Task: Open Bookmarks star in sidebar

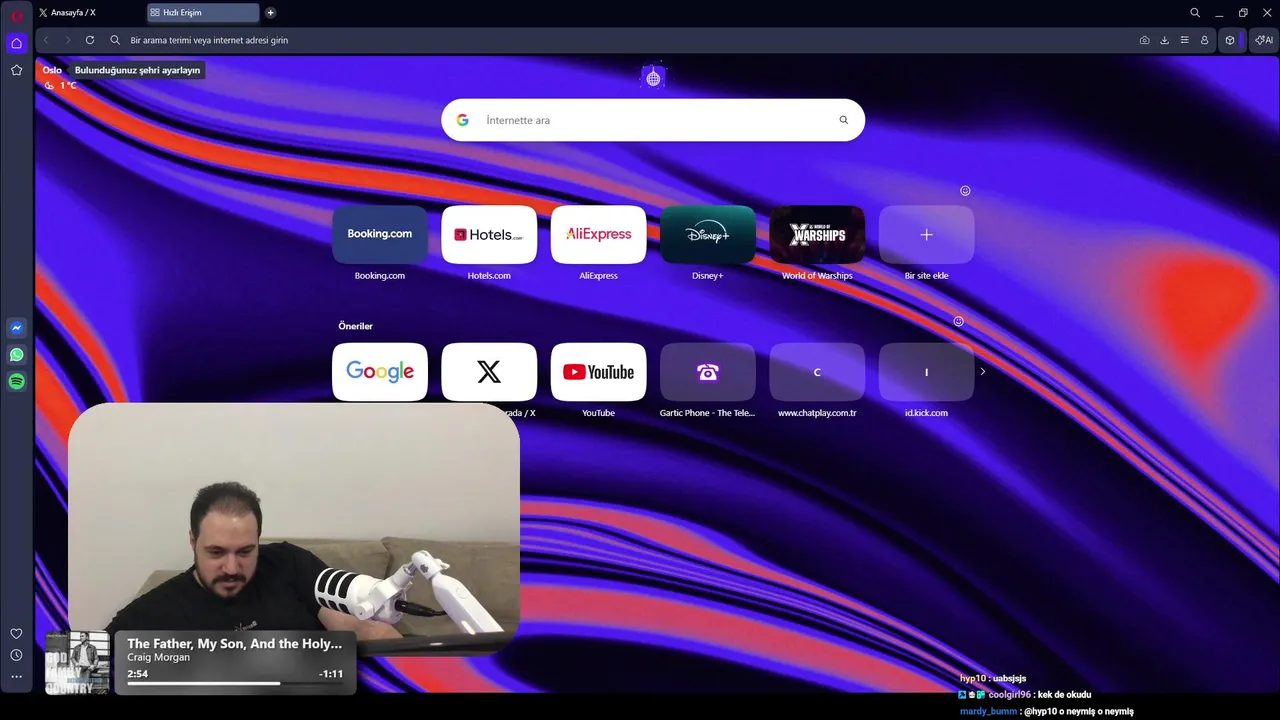Action: [16, 70]
